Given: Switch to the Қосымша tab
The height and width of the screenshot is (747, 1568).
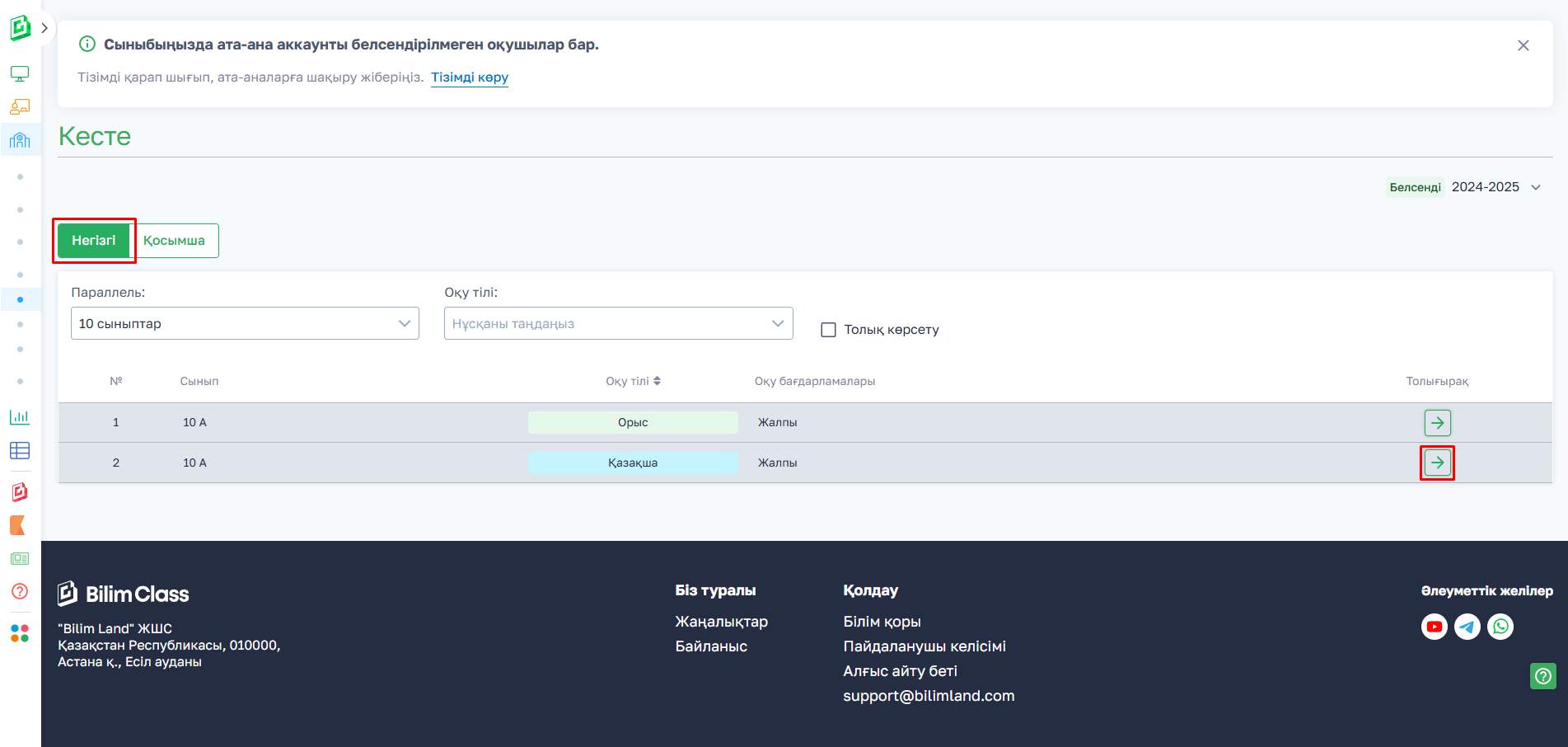Looking at the screenshot, I should pyautogui.click(x=174, y=241).
